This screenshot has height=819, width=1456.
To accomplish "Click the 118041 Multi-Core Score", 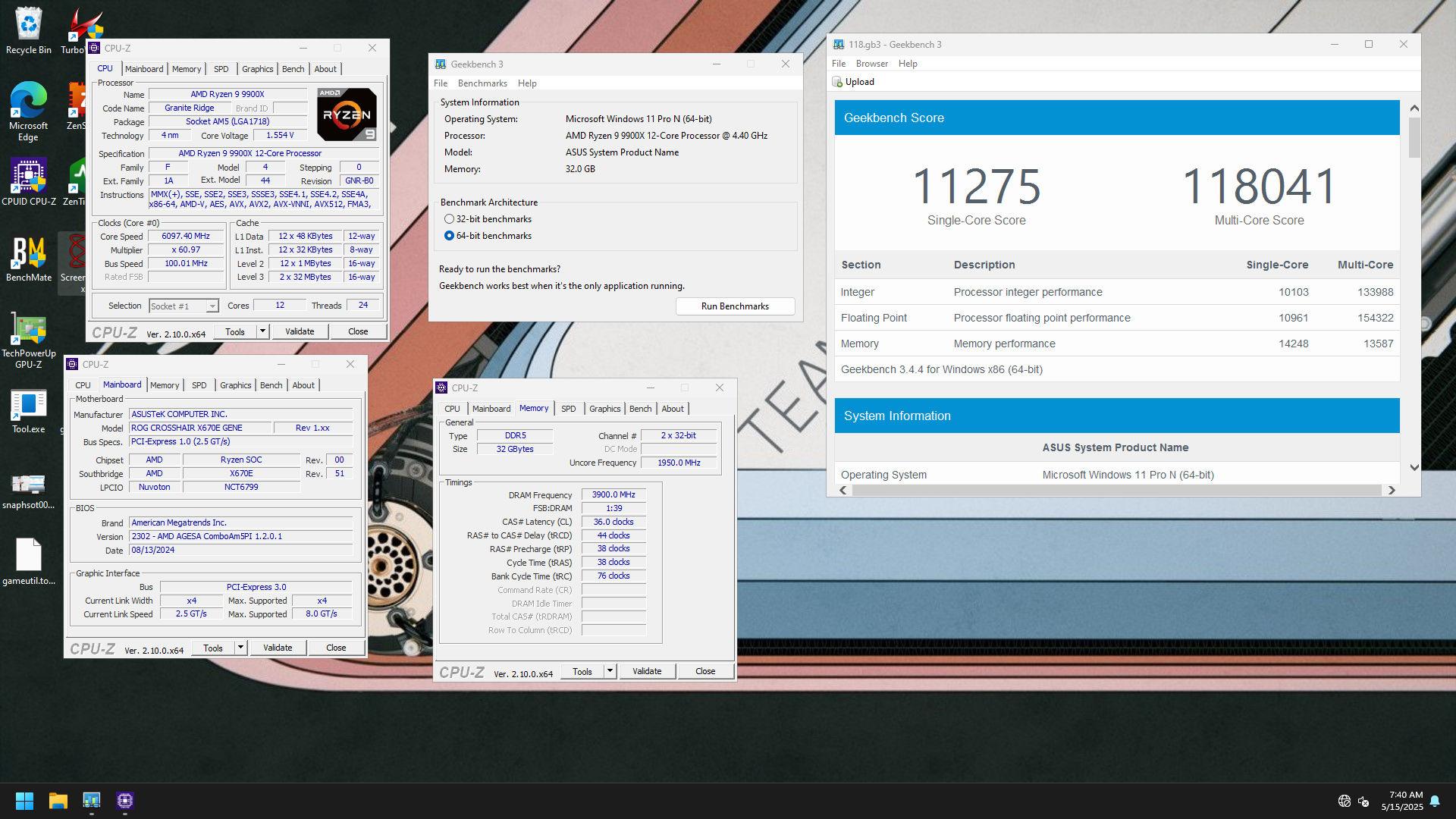I will tap(1259, 187).
